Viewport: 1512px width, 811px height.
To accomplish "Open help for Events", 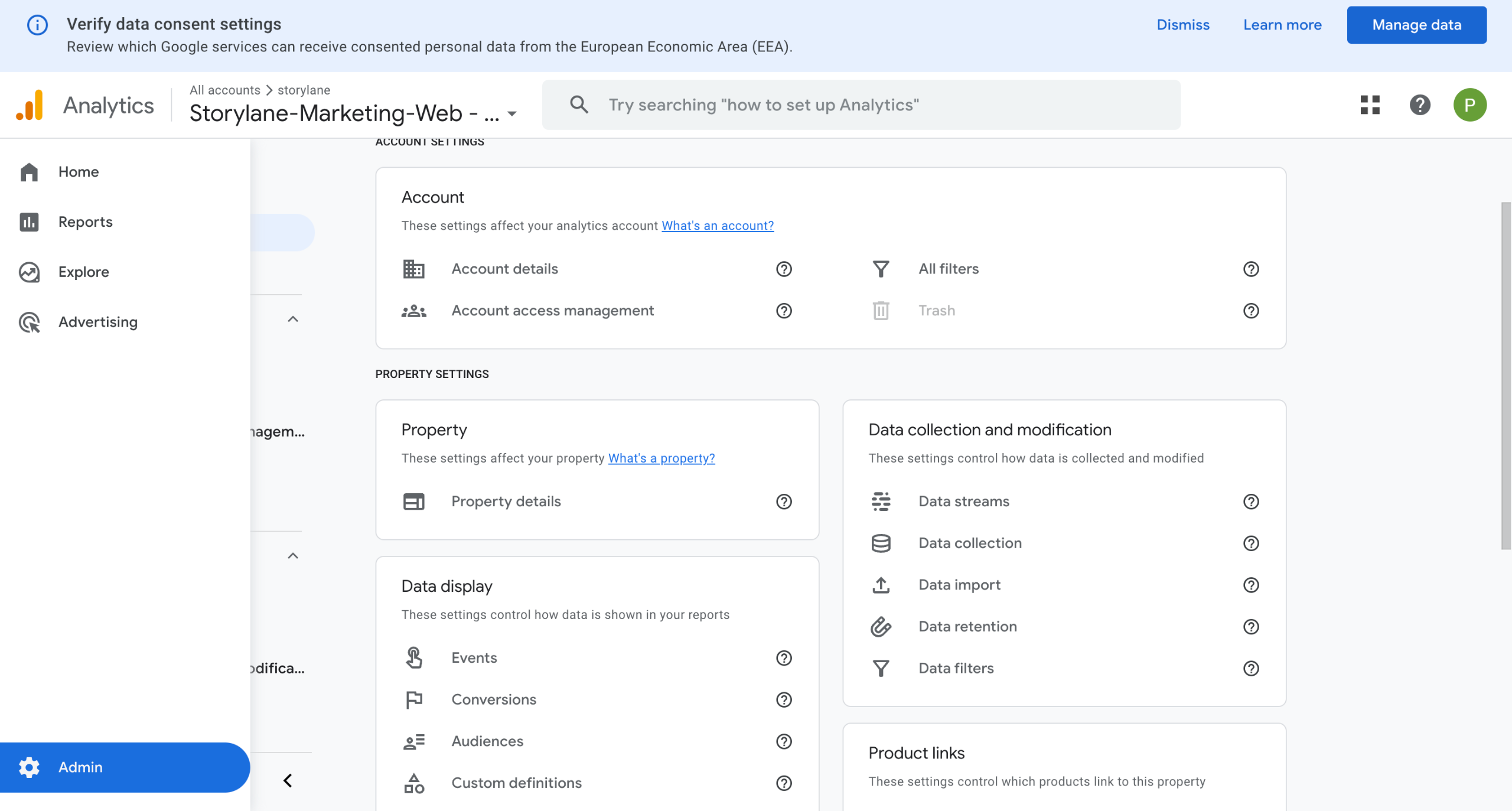I will [784, 658].
